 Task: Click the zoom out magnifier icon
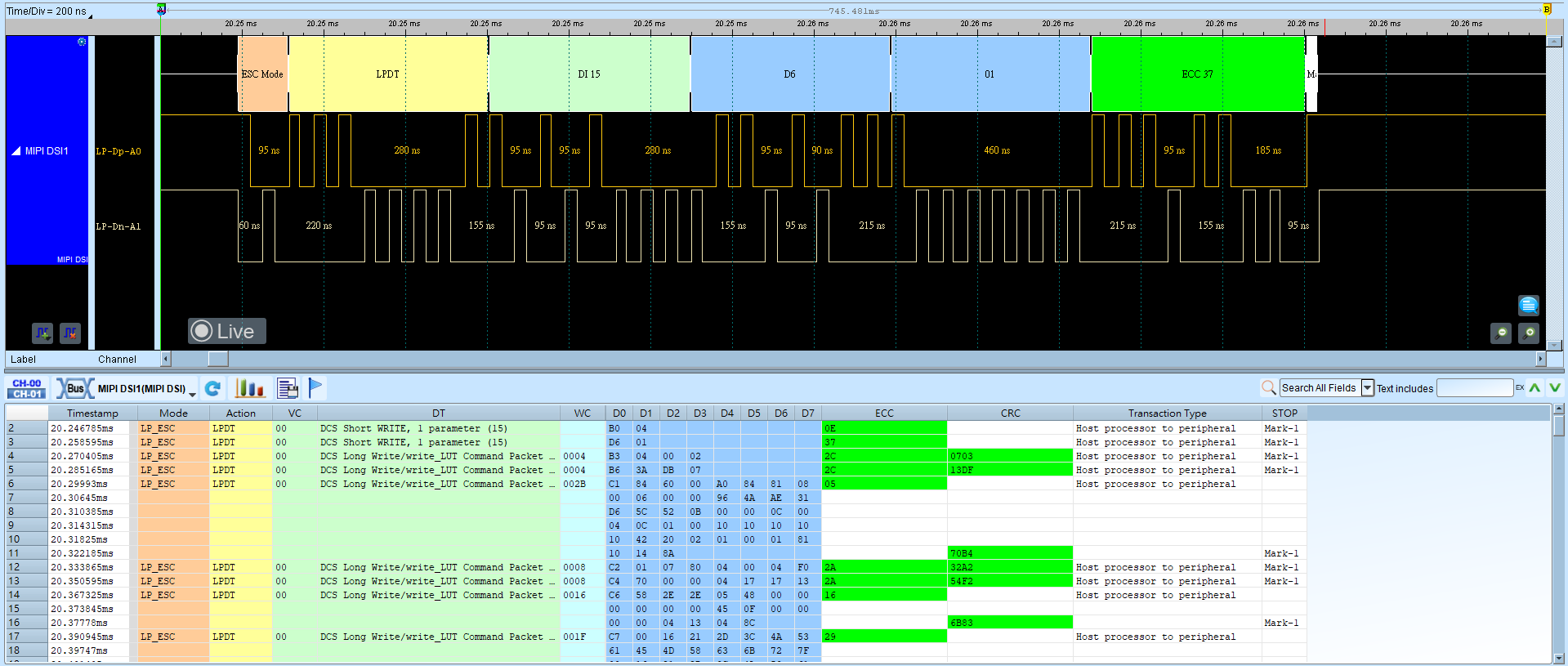1501,333
